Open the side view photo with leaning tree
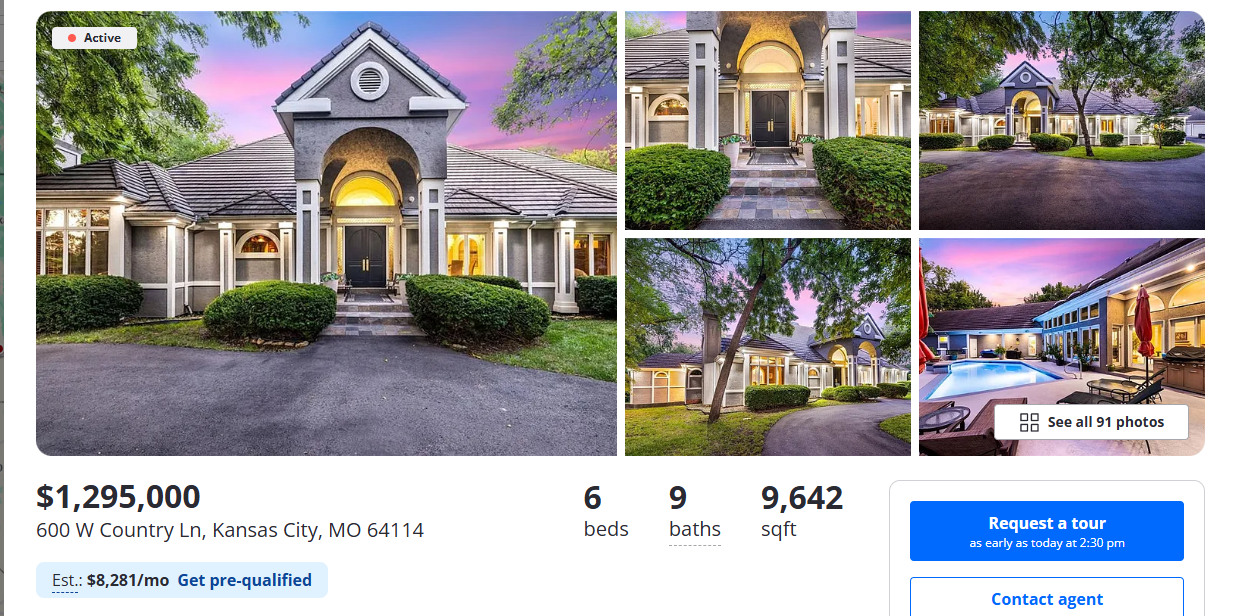This screenshot has height=616, width=1237. [x=768, y=347]
